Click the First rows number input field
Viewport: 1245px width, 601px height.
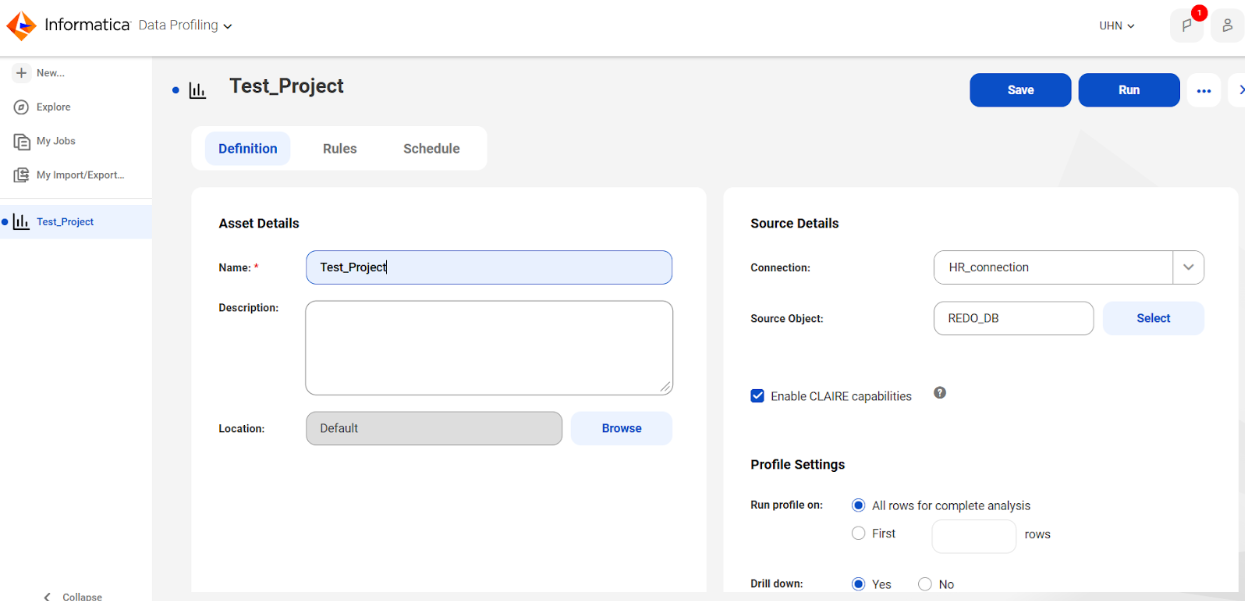[x=973, y=535]
